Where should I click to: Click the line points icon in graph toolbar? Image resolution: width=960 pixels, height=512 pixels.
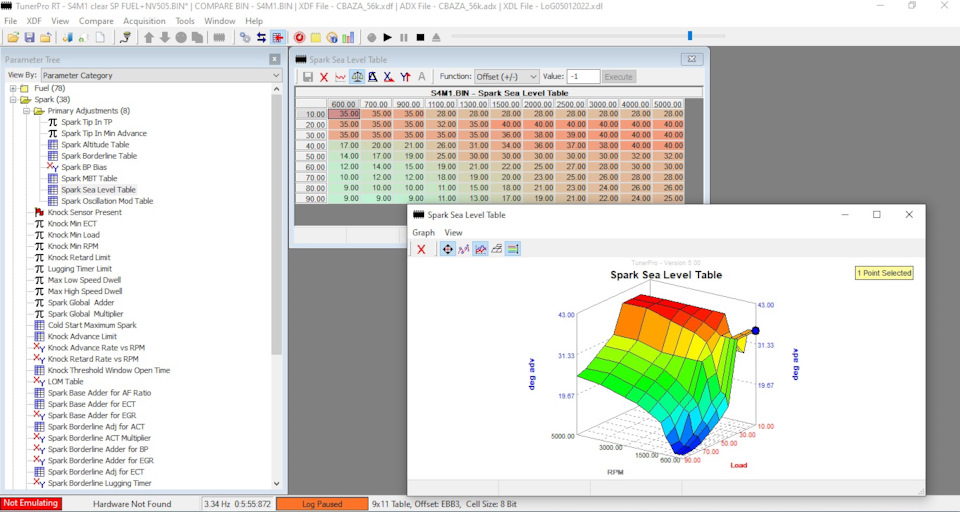[464, 249]
